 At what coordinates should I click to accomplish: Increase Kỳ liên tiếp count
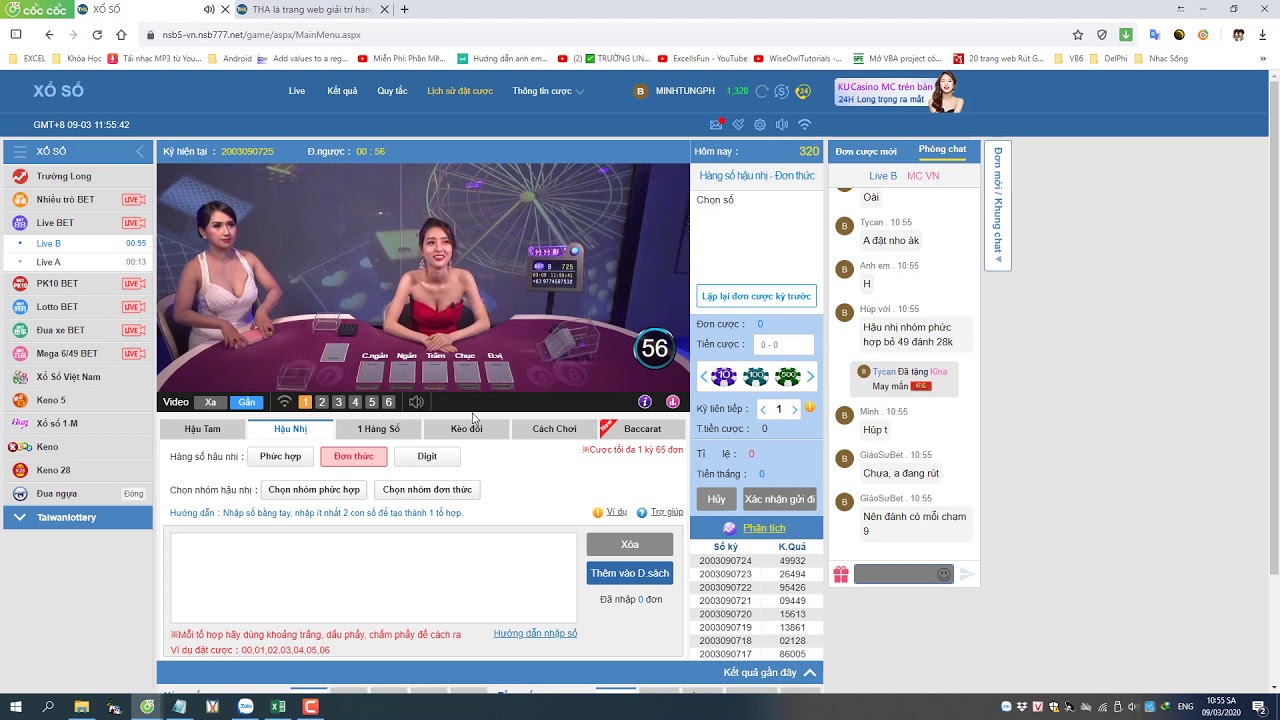[795, 409]
